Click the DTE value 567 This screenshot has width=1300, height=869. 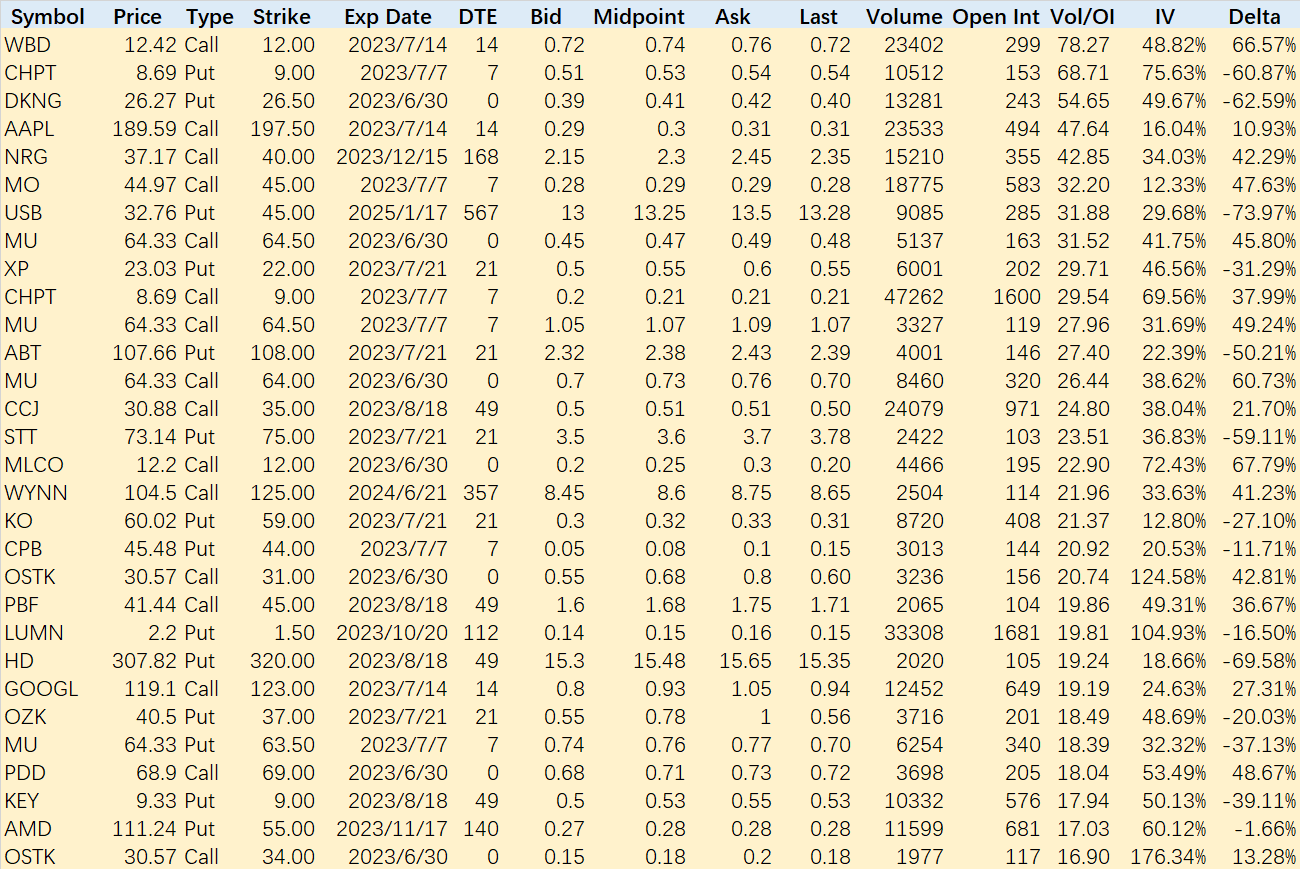(x=480, y=213)
